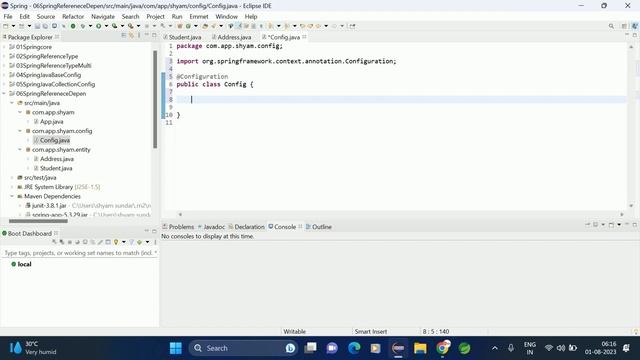Click the Coverage launch toolbar icon
This screenshot has height=360, width=640.
[x=115, y=26]
